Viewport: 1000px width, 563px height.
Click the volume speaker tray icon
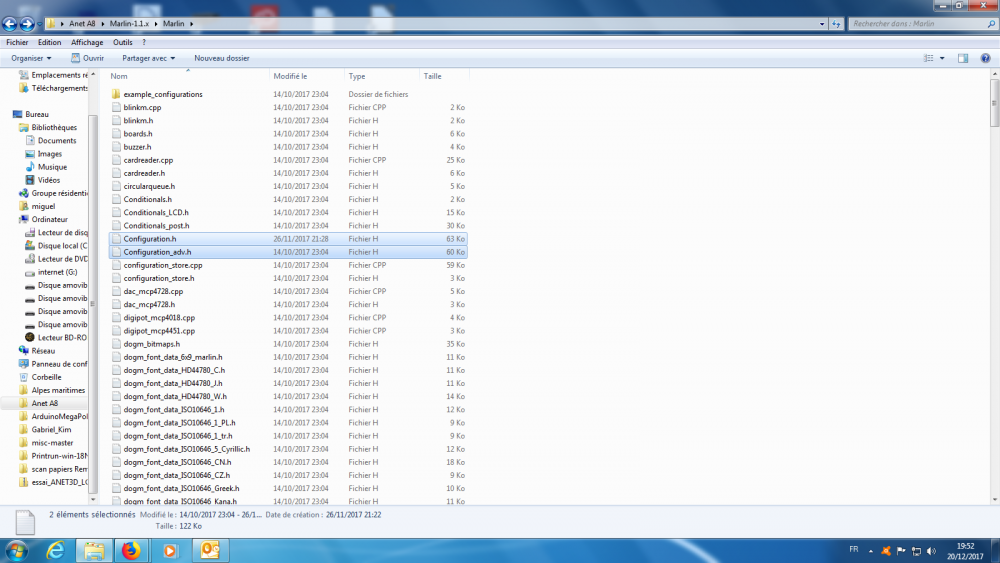(931, 550)
